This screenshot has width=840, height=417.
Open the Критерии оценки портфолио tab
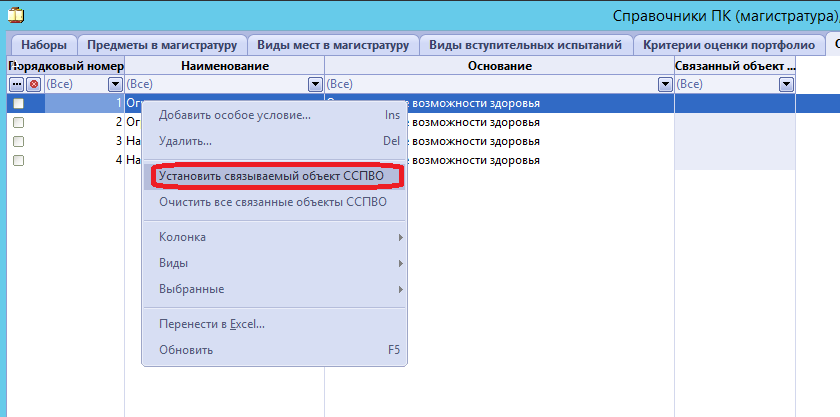[x=729, y=45]
